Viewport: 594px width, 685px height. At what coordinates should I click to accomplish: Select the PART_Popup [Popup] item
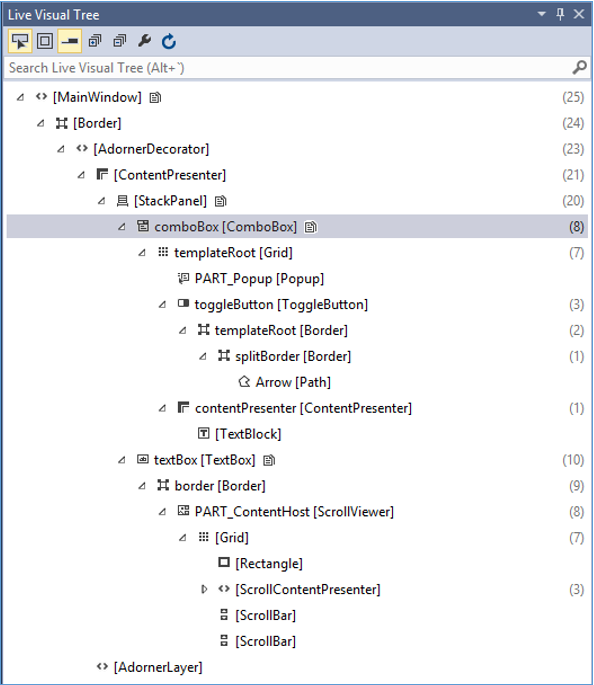pos(259,279)
